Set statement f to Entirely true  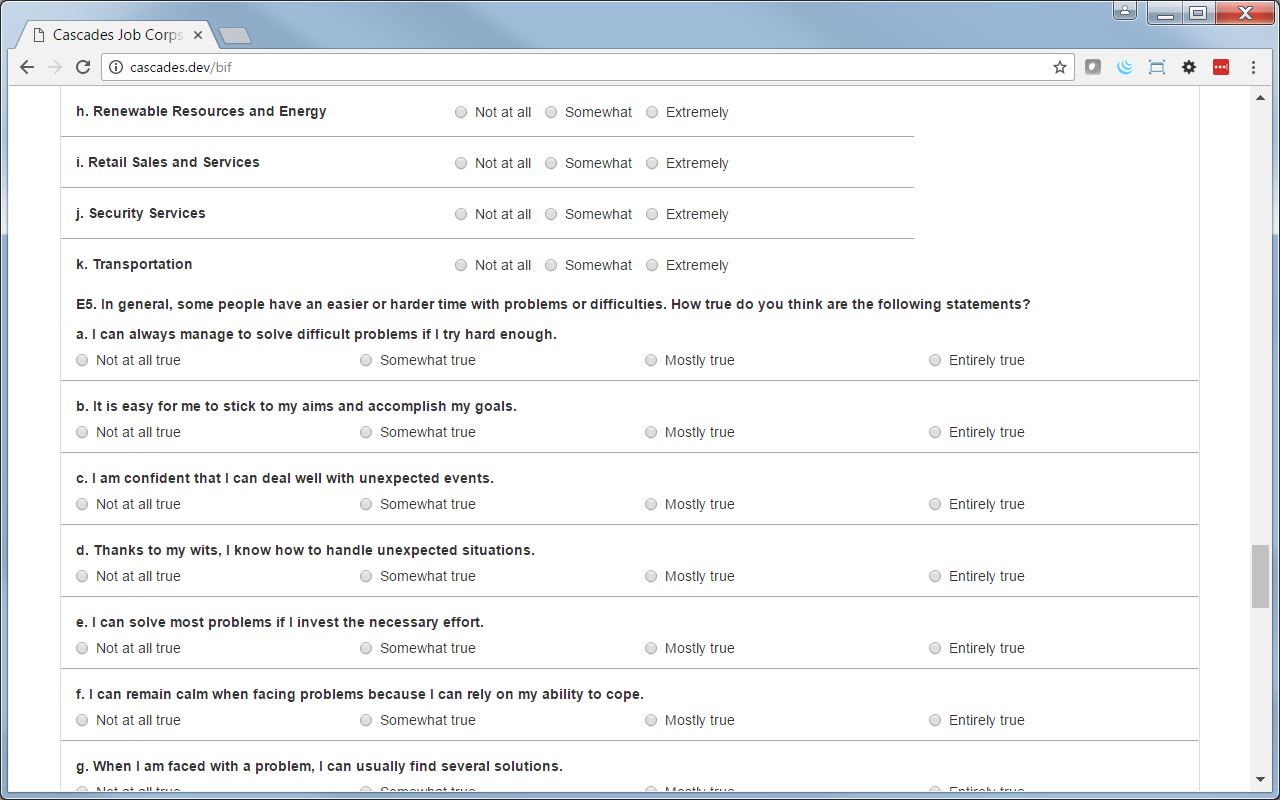935,720
